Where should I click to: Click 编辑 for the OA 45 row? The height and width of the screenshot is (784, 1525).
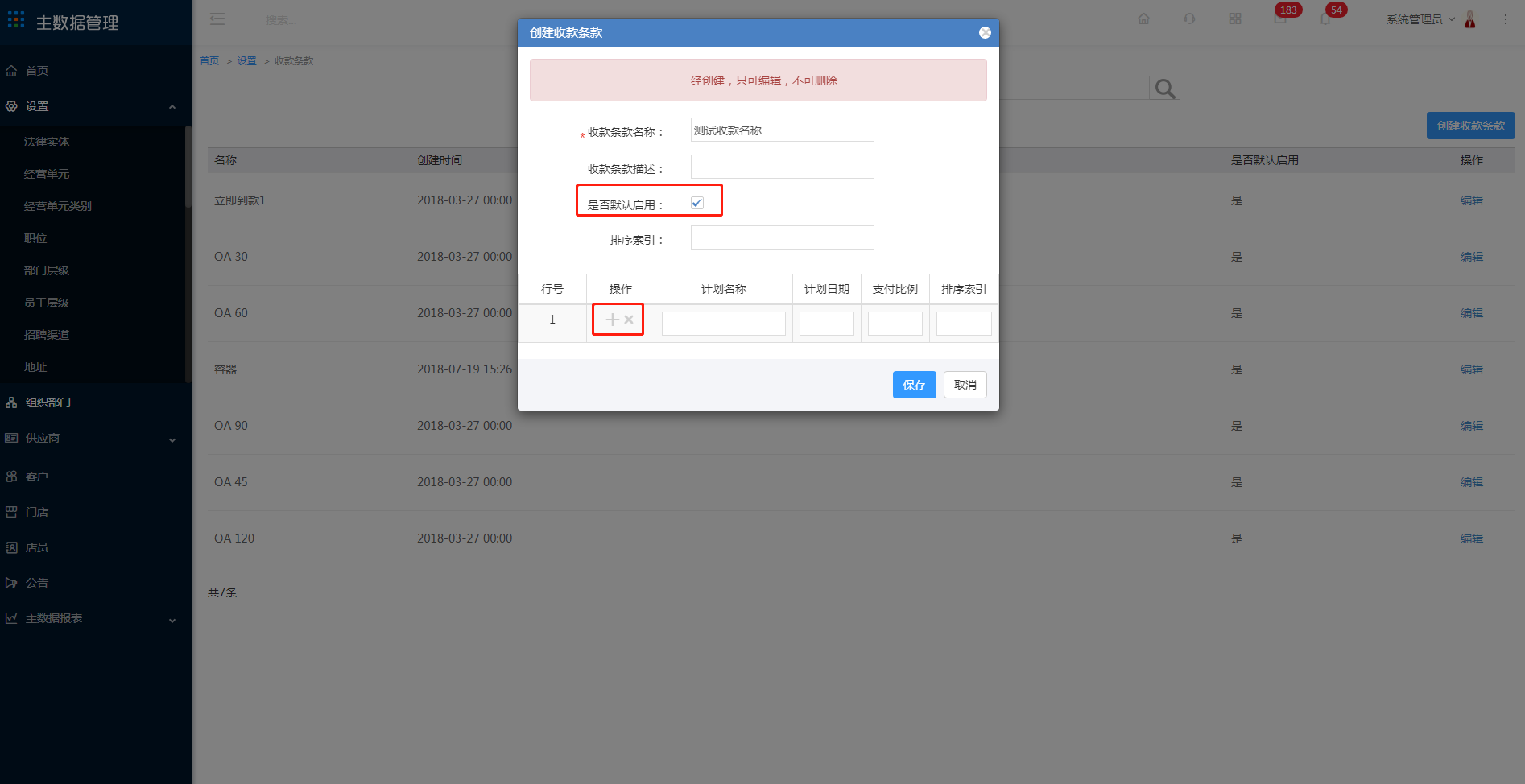click(1472, 482)
